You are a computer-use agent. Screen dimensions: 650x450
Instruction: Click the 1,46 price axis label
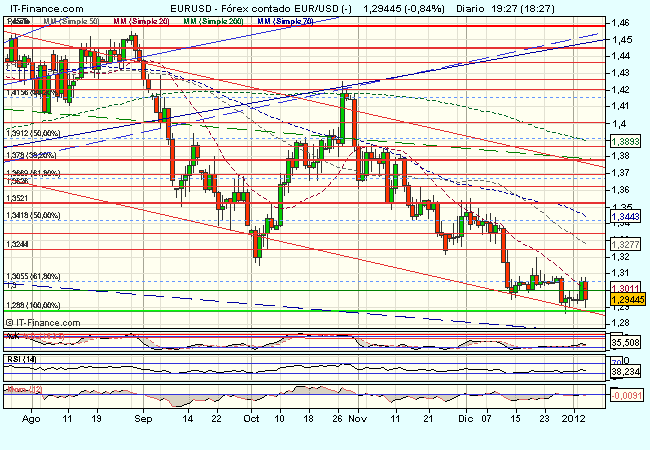coord(620,23)
